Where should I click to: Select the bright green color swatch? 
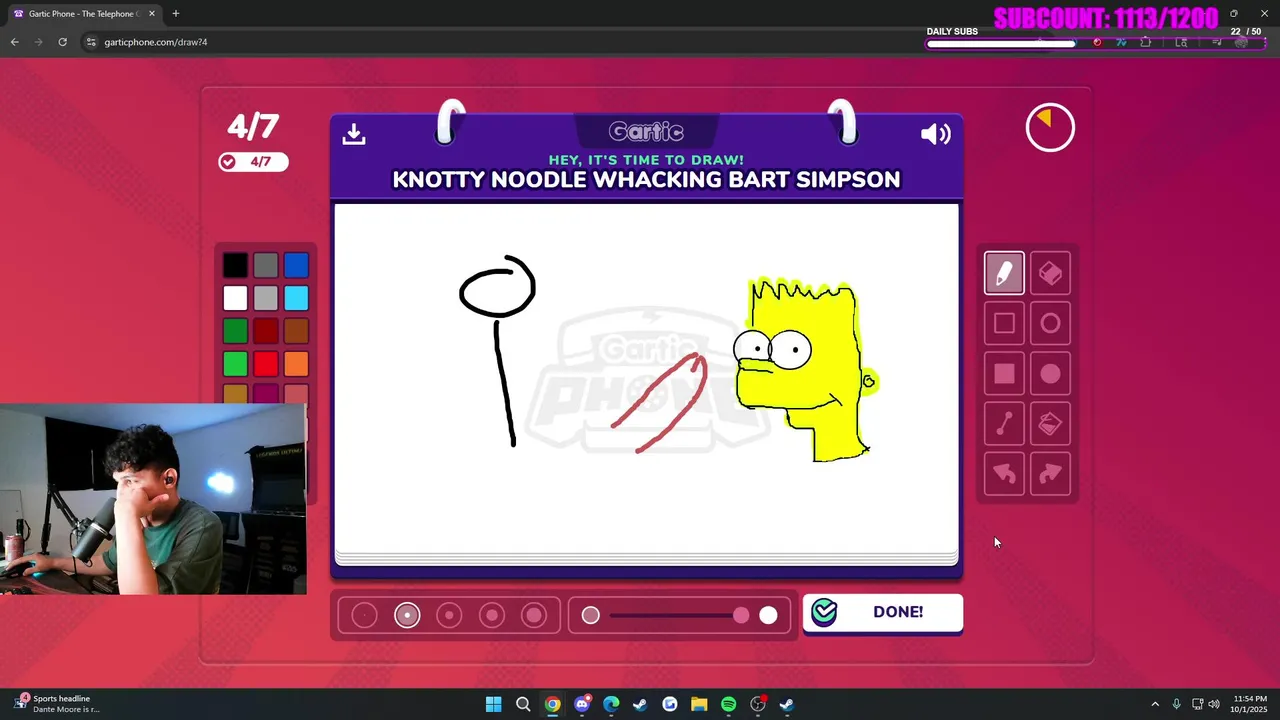point(235,364)
